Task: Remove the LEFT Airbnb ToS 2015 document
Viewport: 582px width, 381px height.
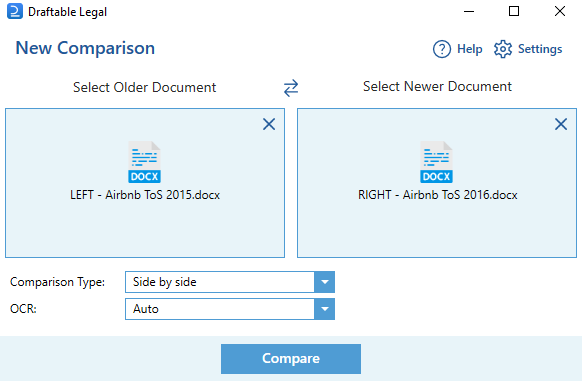Action: coord(269,124)
